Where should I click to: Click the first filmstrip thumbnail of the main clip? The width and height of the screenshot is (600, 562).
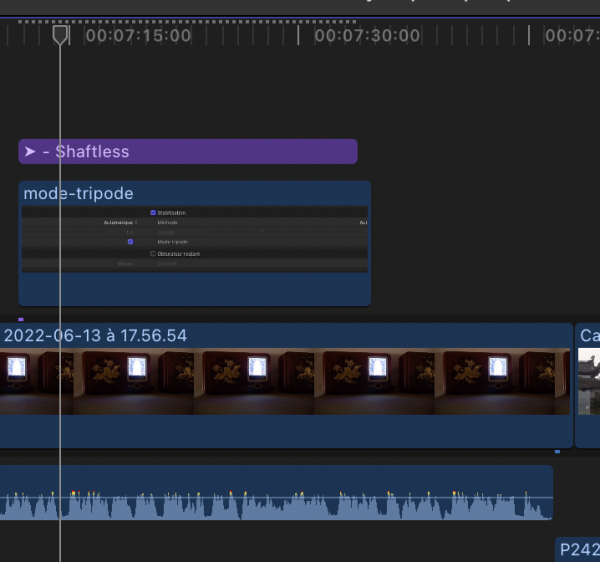tap(35, 381)
